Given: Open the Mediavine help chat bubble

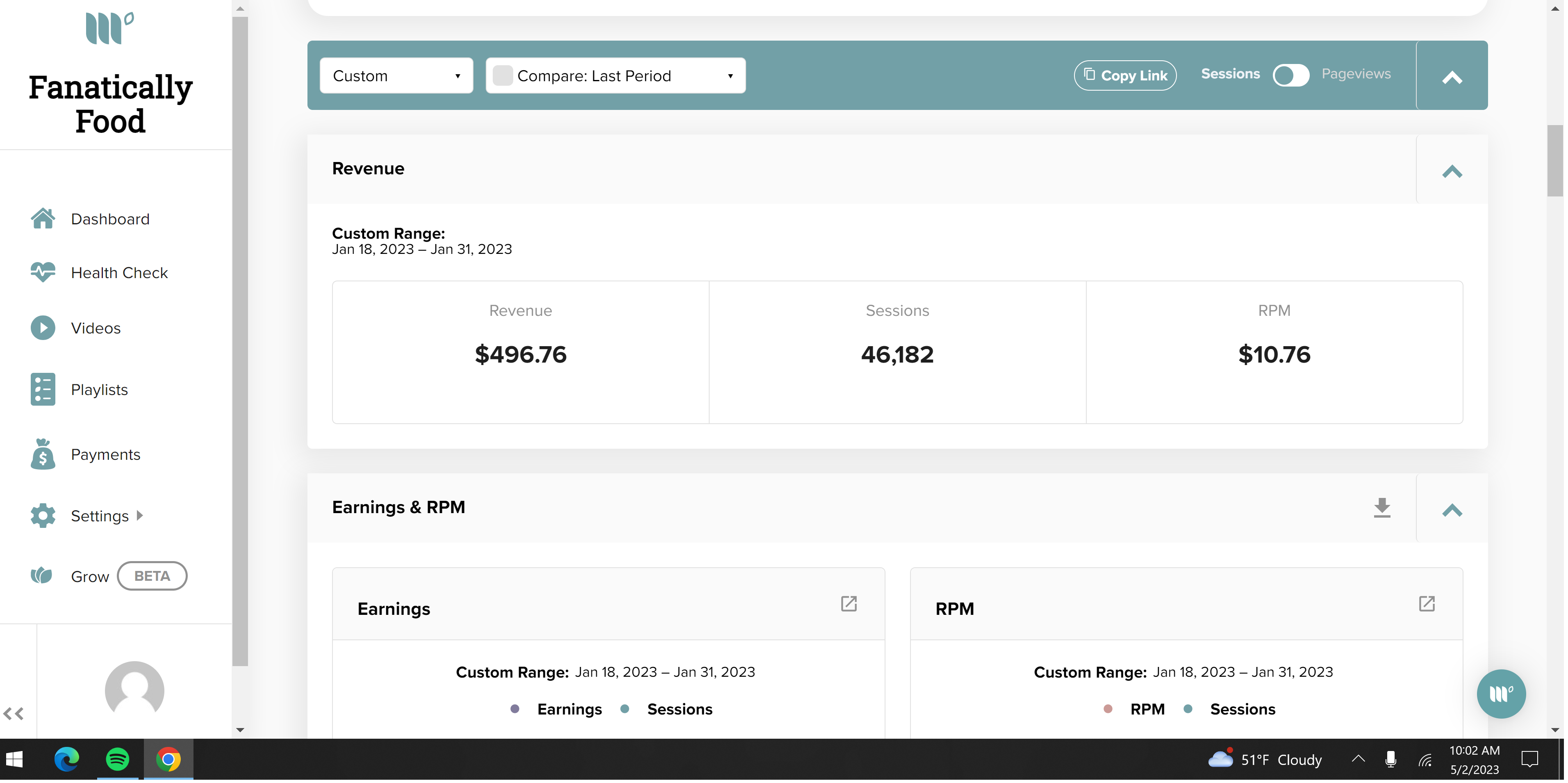Looking at the screenshot, I should click(1501, 694).
